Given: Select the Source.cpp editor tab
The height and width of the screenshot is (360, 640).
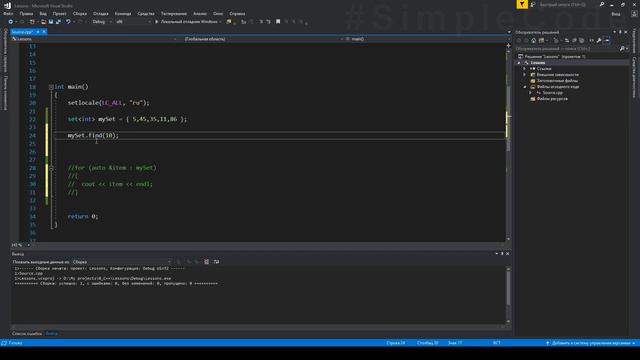Looking at the screenshot, I should [22, 32].
